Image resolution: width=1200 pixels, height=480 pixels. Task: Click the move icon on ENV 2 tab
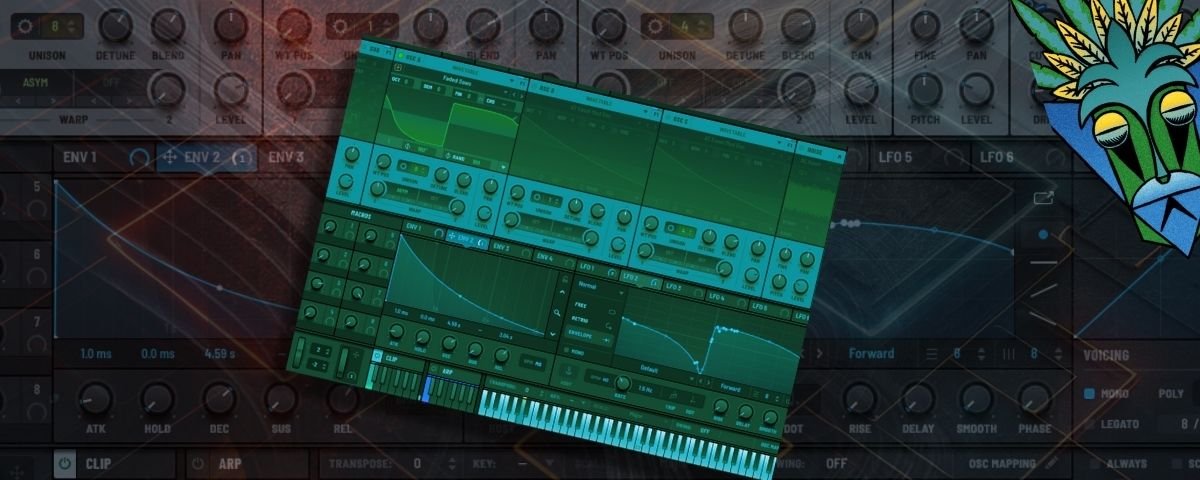170,157
